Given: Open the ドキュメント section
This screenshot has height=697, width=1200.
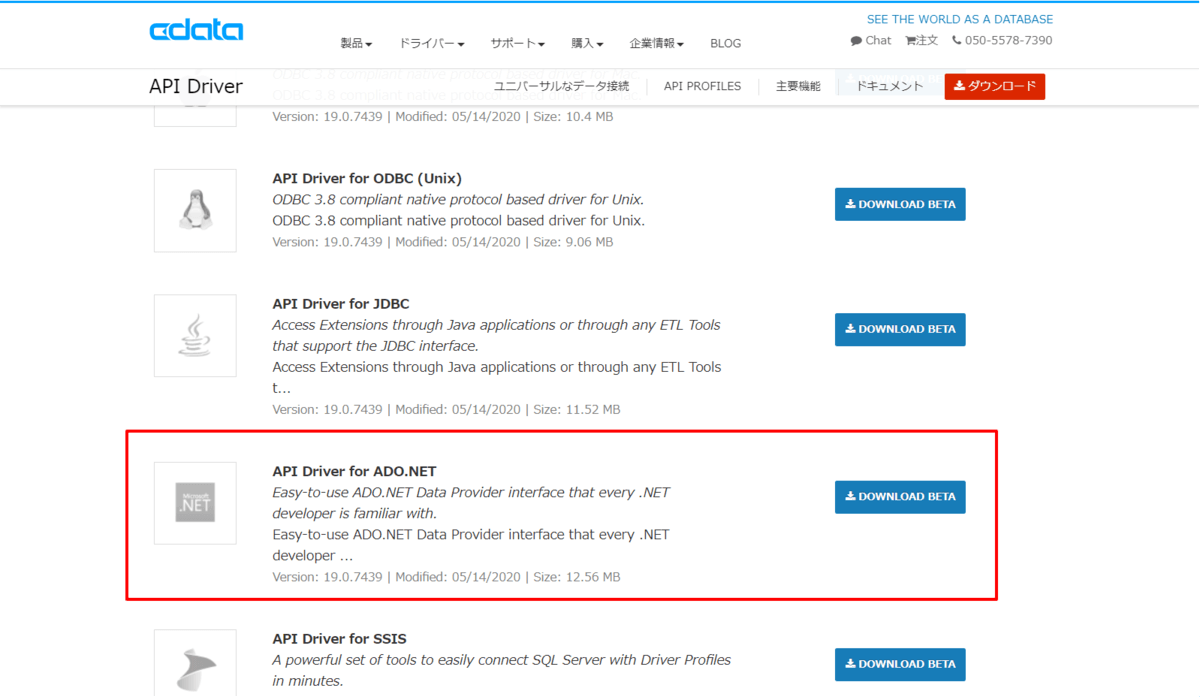Looking at the screenshot, I should click(890, 86).
